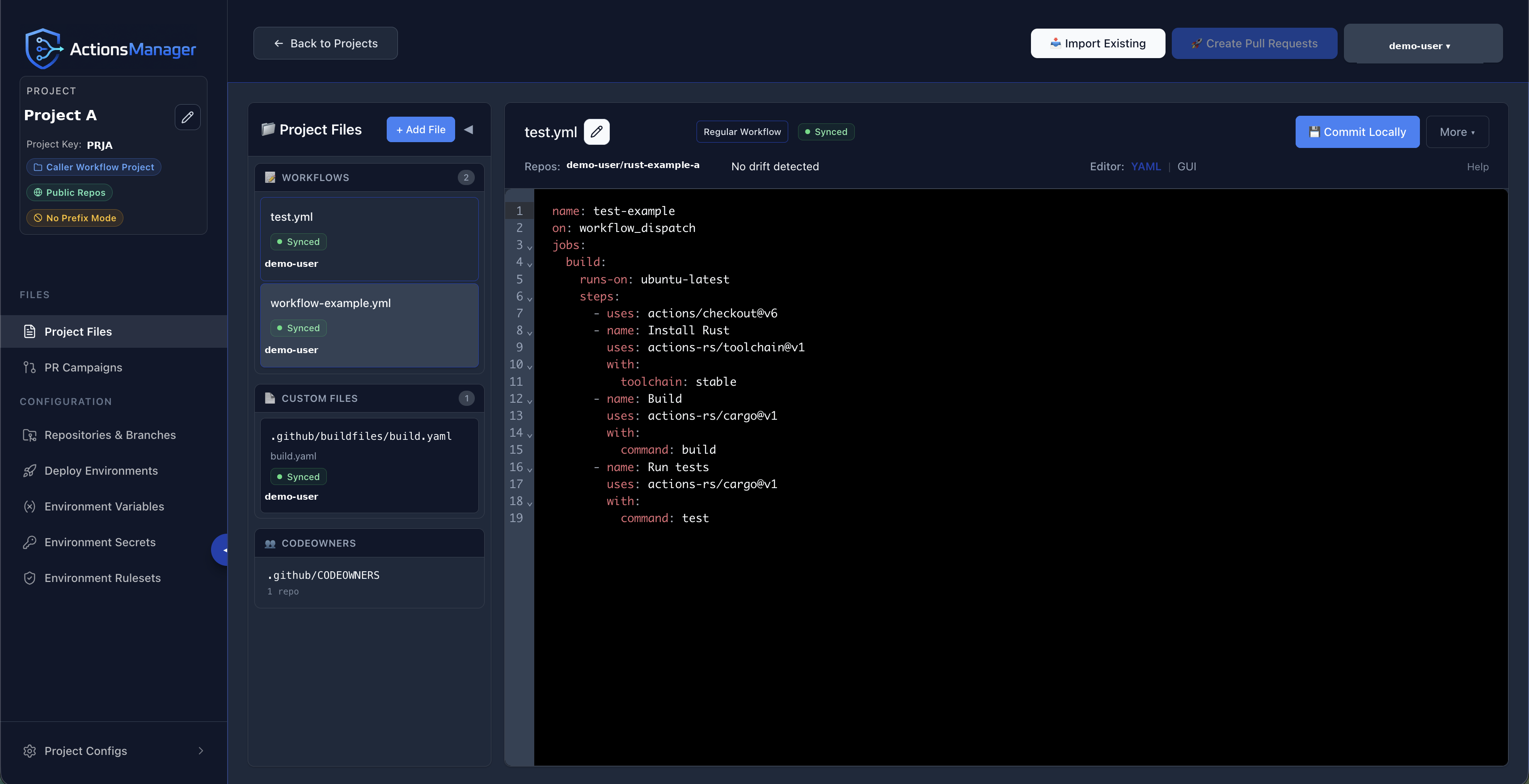The image size is (1529, 784).
Task: Click Synced status badge in editor header
Action: 826,132
